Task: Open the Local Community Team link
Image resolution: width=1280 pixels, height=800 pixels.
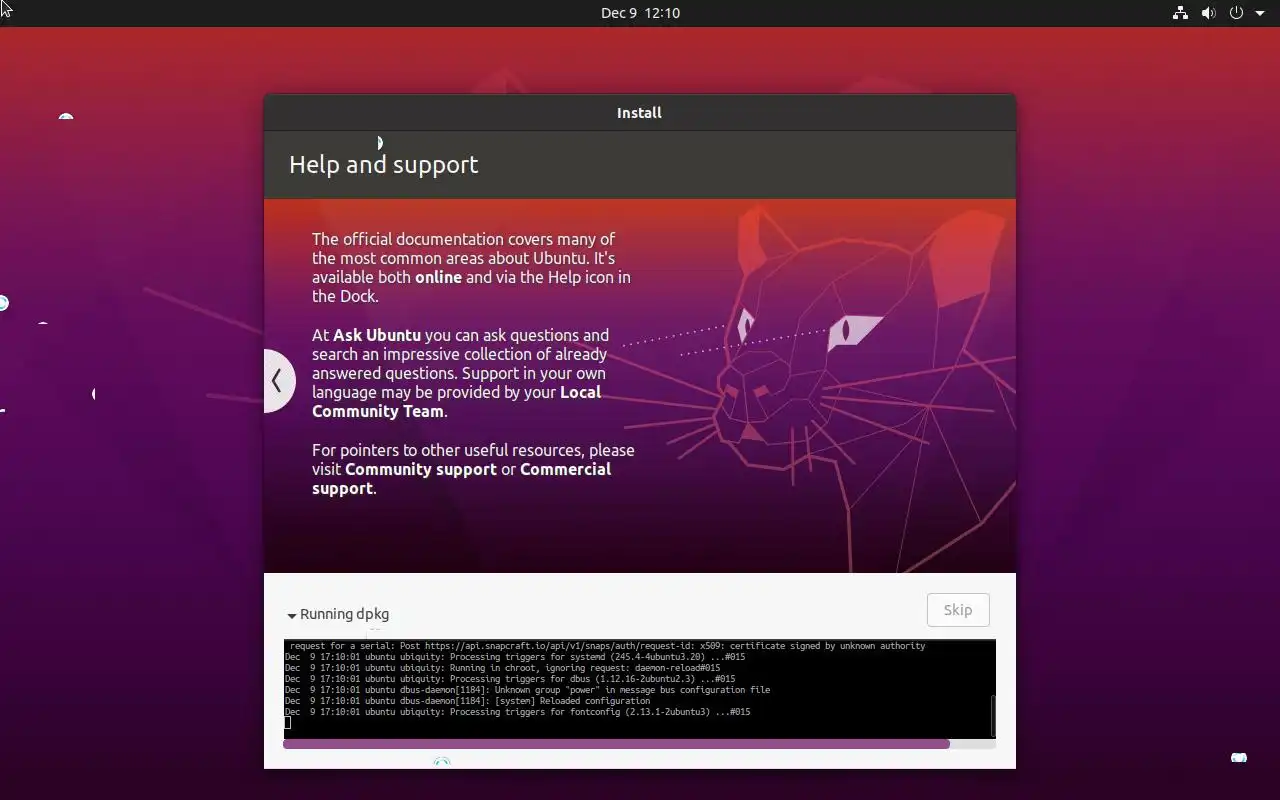Action: pyautogui.click(x=456, y=402)
